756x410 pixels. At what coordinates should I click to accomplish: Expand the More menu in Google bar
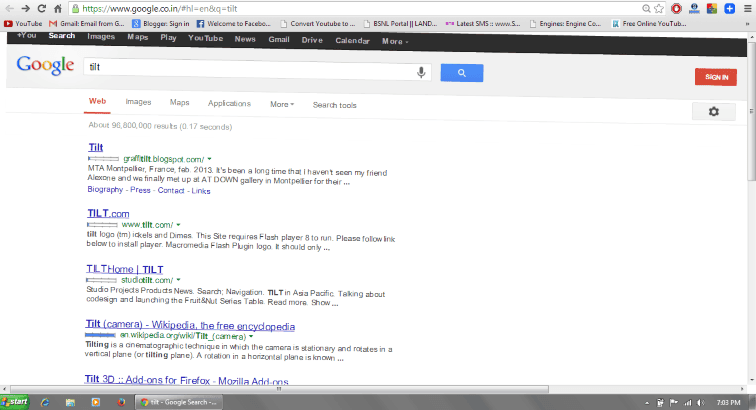click(395, 41)
